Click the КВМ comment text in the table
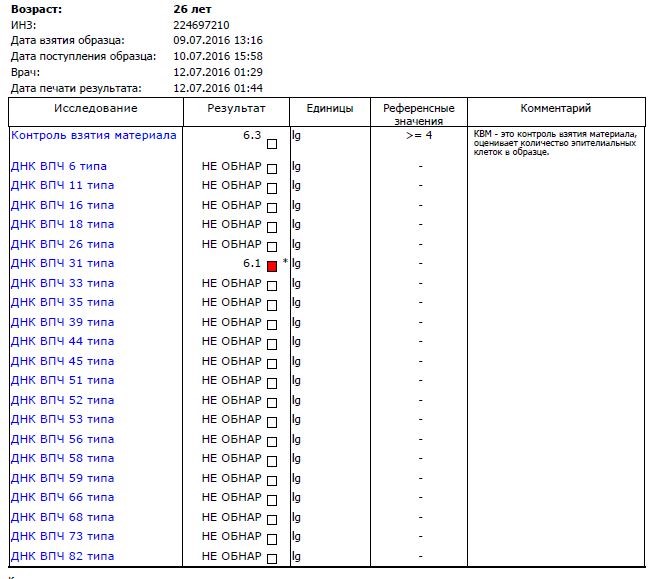 pyautogui.click(x=555, y=143)
